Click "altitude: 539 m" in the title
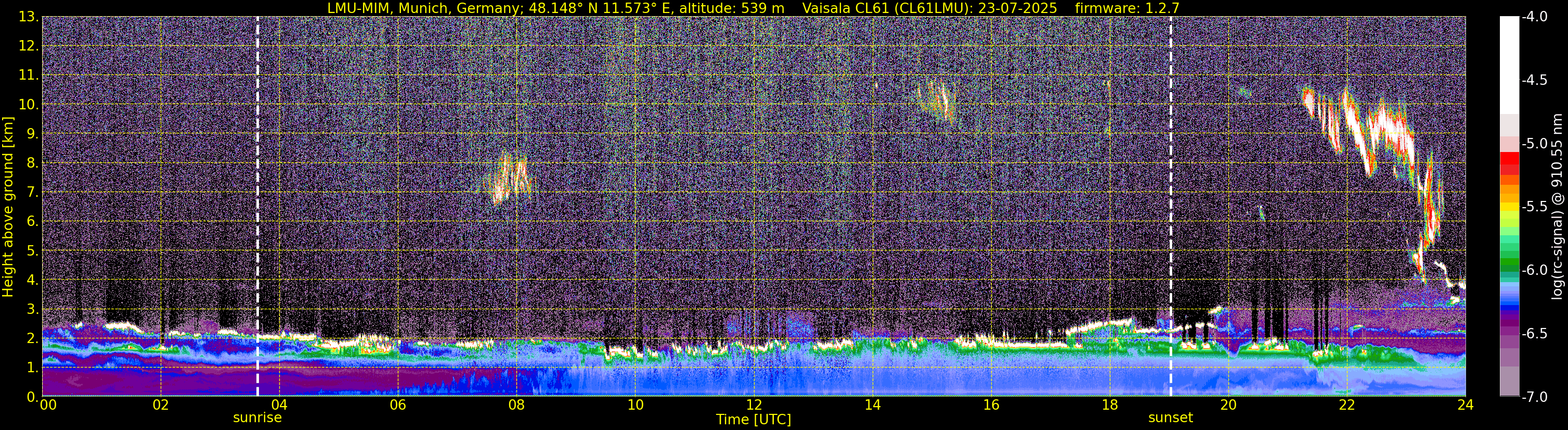Screen dimensions: 1568x430 click(x=731, y=8)
